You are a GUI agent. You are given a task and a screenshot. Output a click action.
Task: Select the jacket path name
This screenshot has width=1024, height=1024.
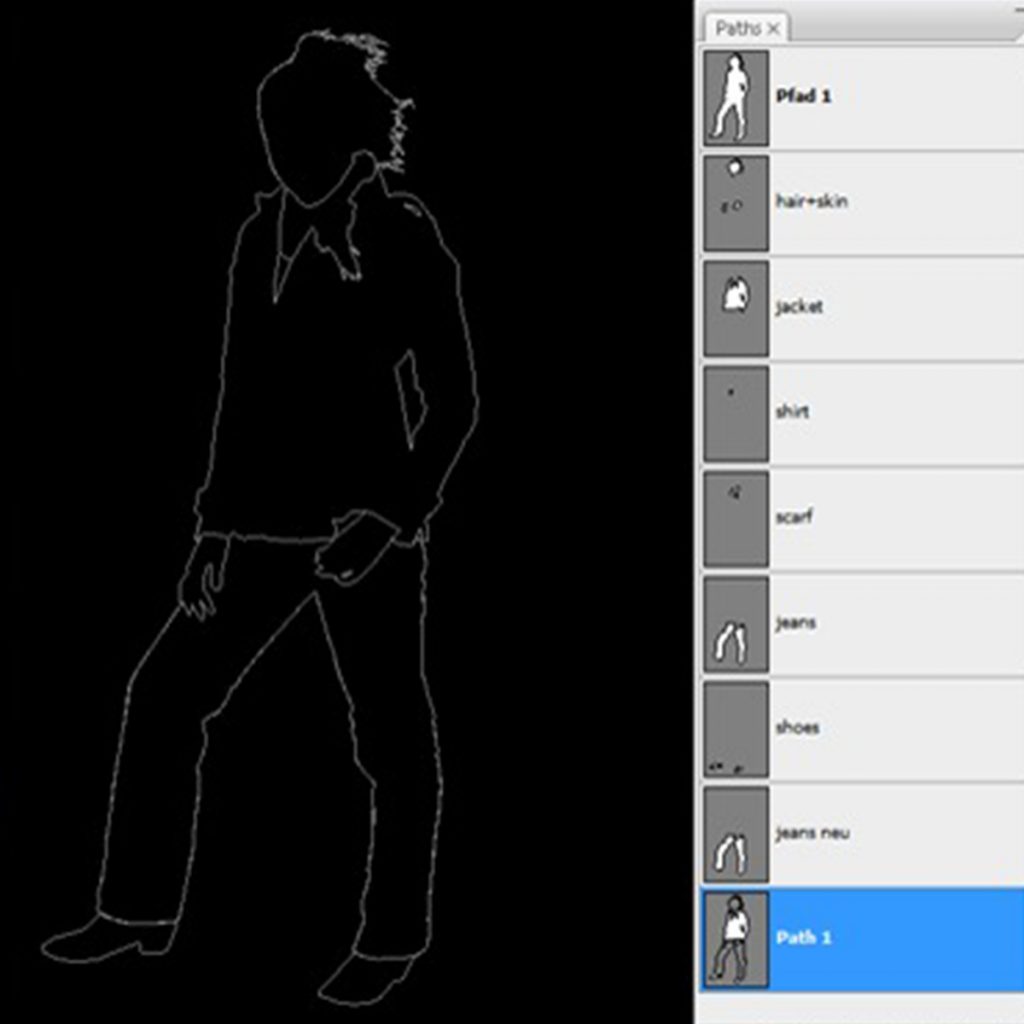point(799,307)
